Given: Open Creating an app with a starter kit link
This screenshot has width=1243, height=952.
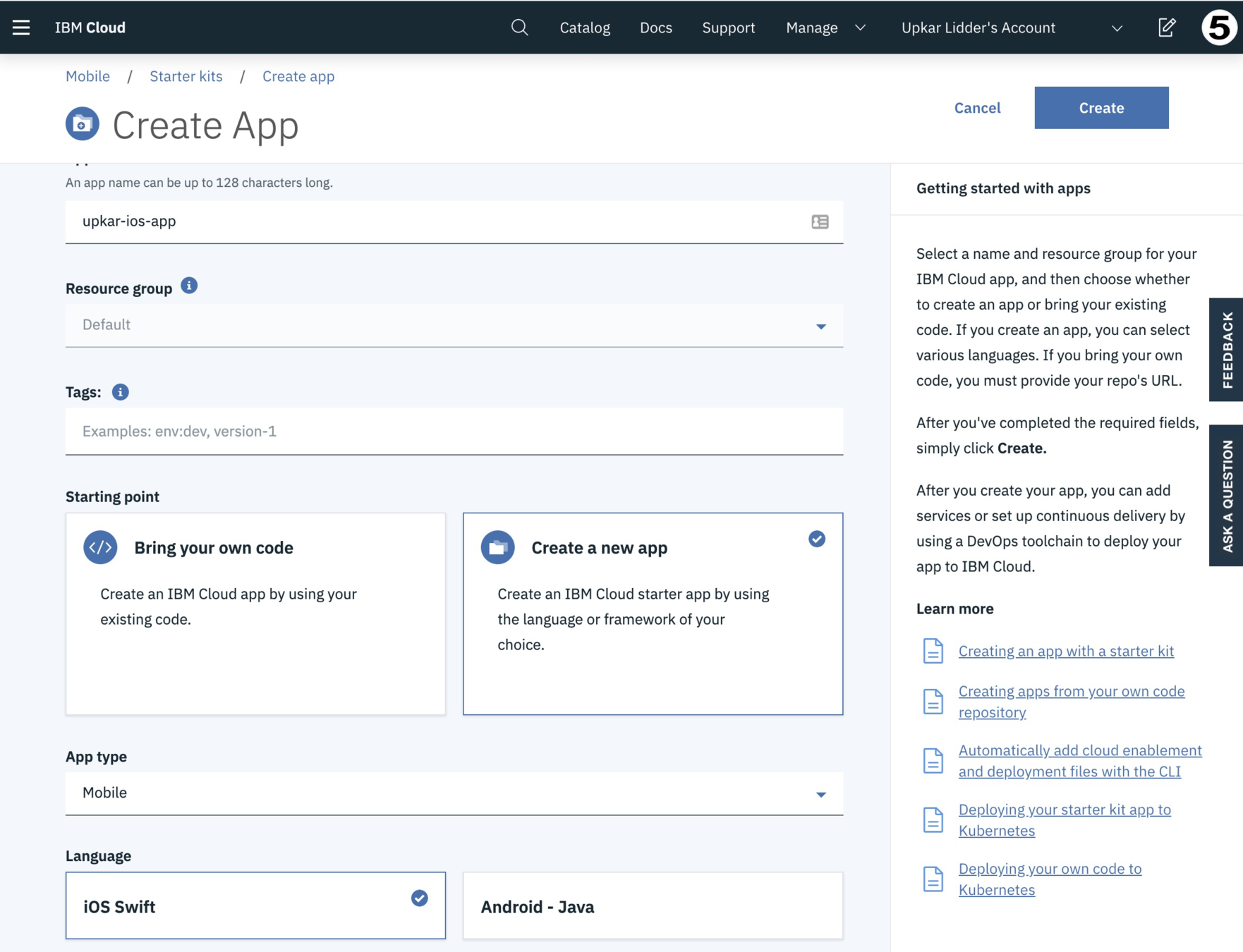Looking at the screenshot, I should [x=1066, y=651].
